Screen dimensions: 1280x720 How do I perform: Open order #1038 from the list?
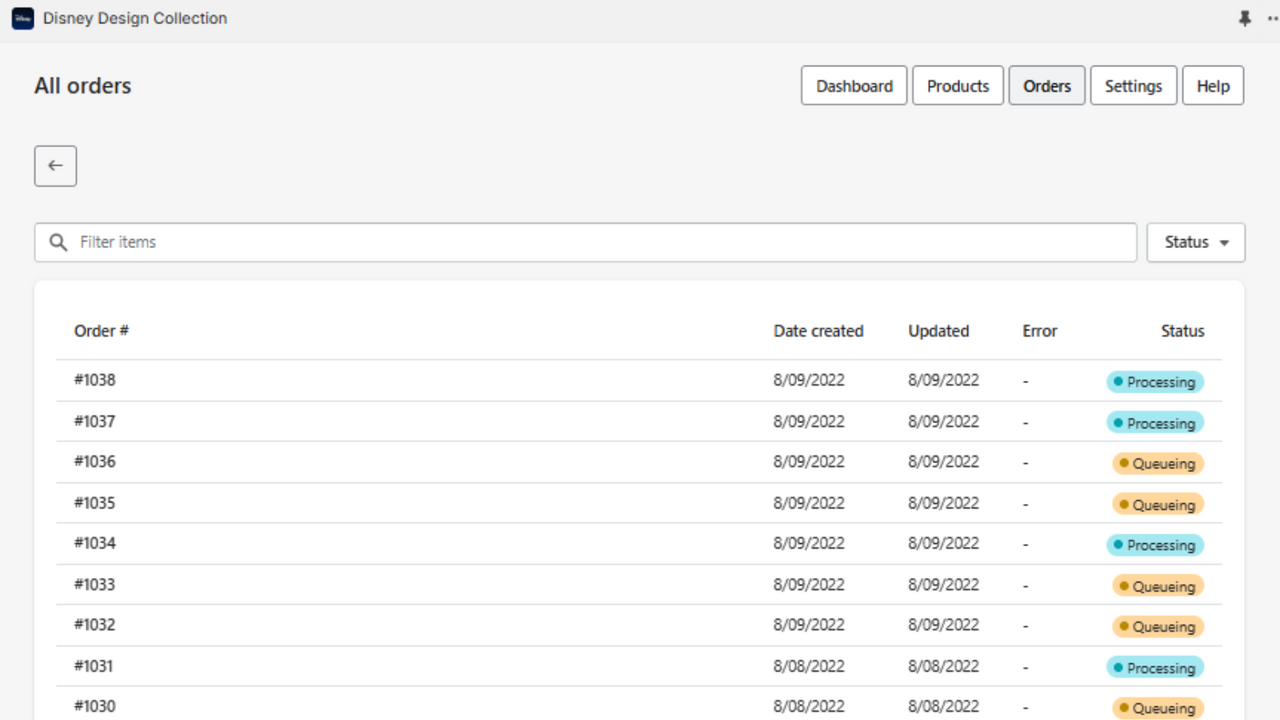pyautogui.click(x=95, y=380)
